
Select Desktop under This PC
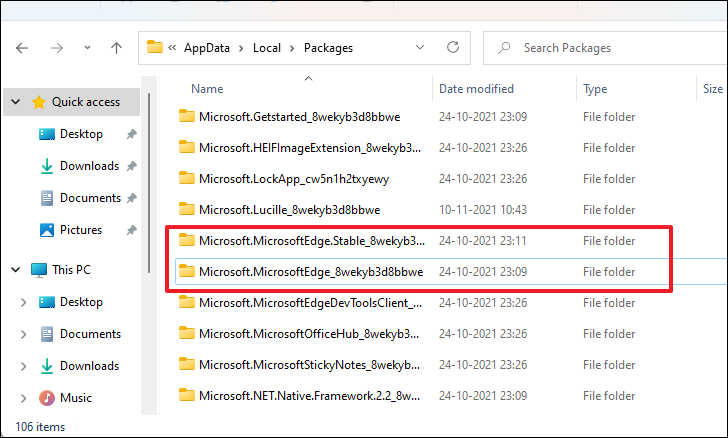(x=81, y=302)
